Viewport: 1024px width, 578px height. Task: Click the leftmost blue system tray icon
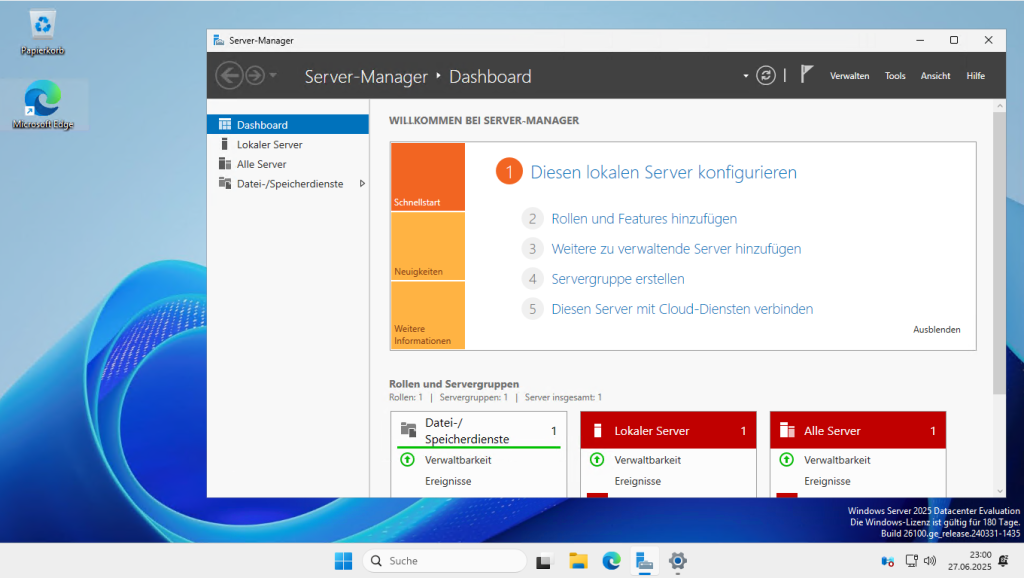pos(887,561)
